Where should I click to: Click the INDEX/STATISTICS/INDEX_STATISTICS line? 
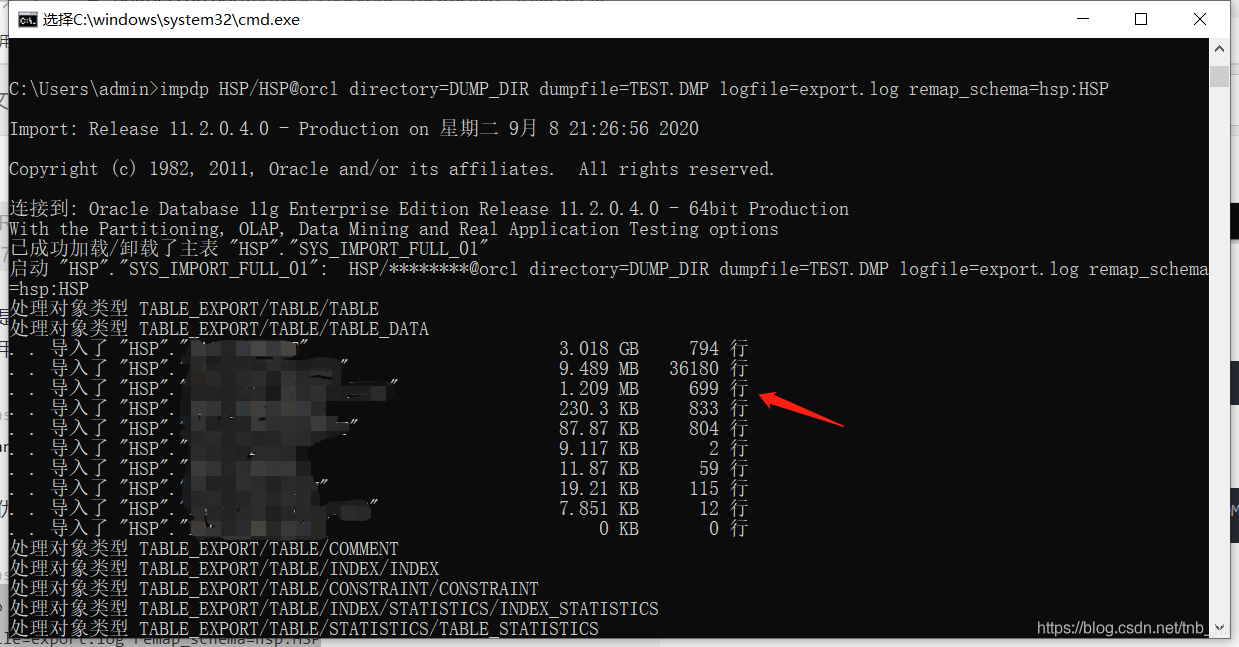coord(334,609)
